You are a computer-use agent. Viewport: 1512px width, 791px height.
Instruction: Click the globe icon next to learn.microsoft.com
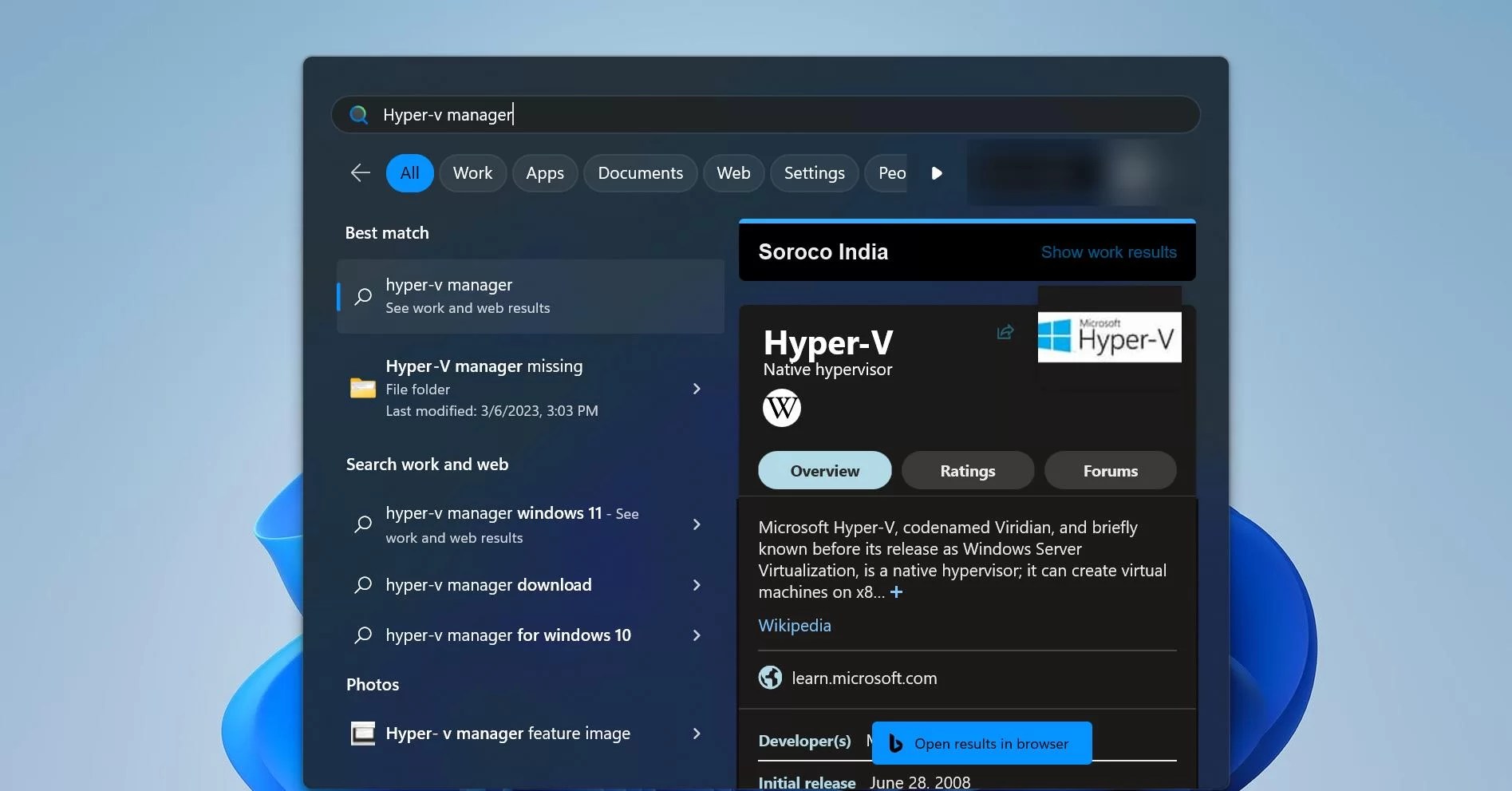click(x=770, y=678)
